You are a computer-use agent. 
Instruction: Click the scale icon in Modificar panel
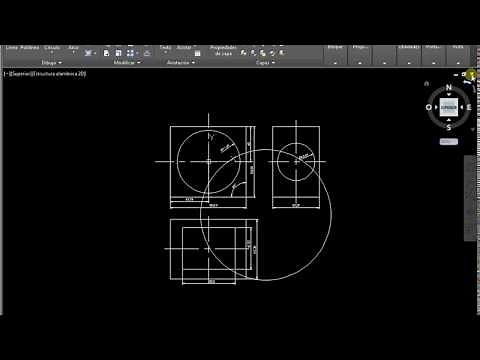(x=118, y=53)
